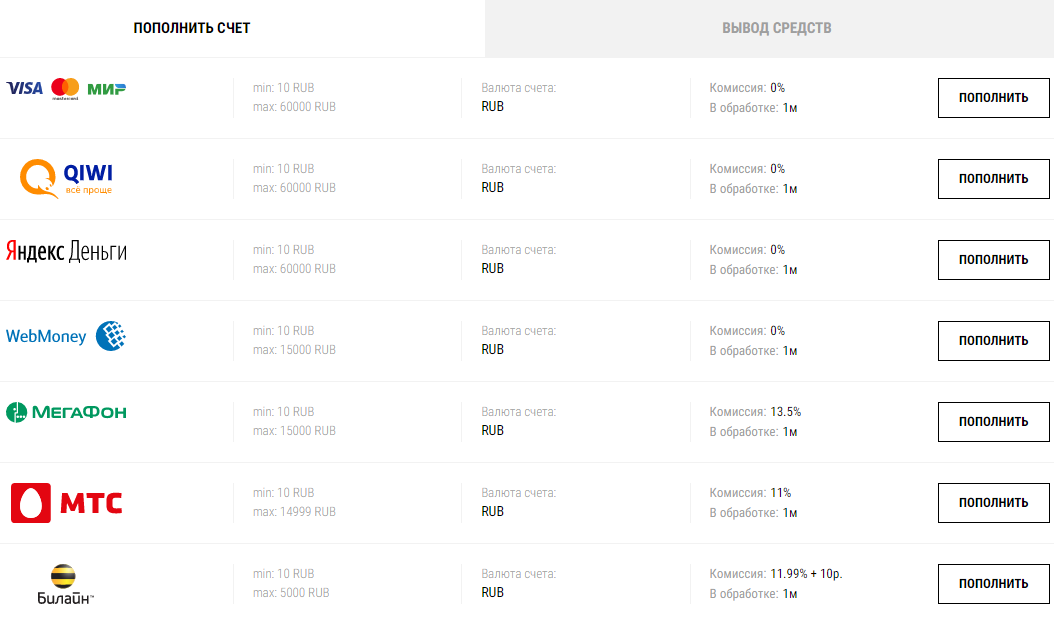Pick the МегаФон logo
1054x623 pixels.
click(x=67, y=412)
